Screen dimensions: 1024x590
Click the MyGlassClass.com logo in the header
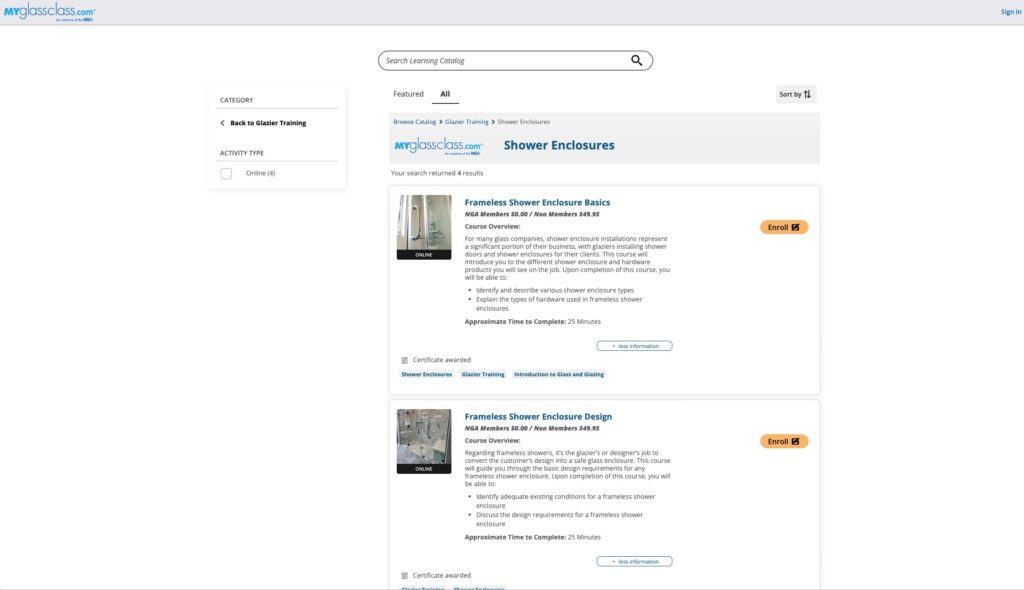click(49, 12)
